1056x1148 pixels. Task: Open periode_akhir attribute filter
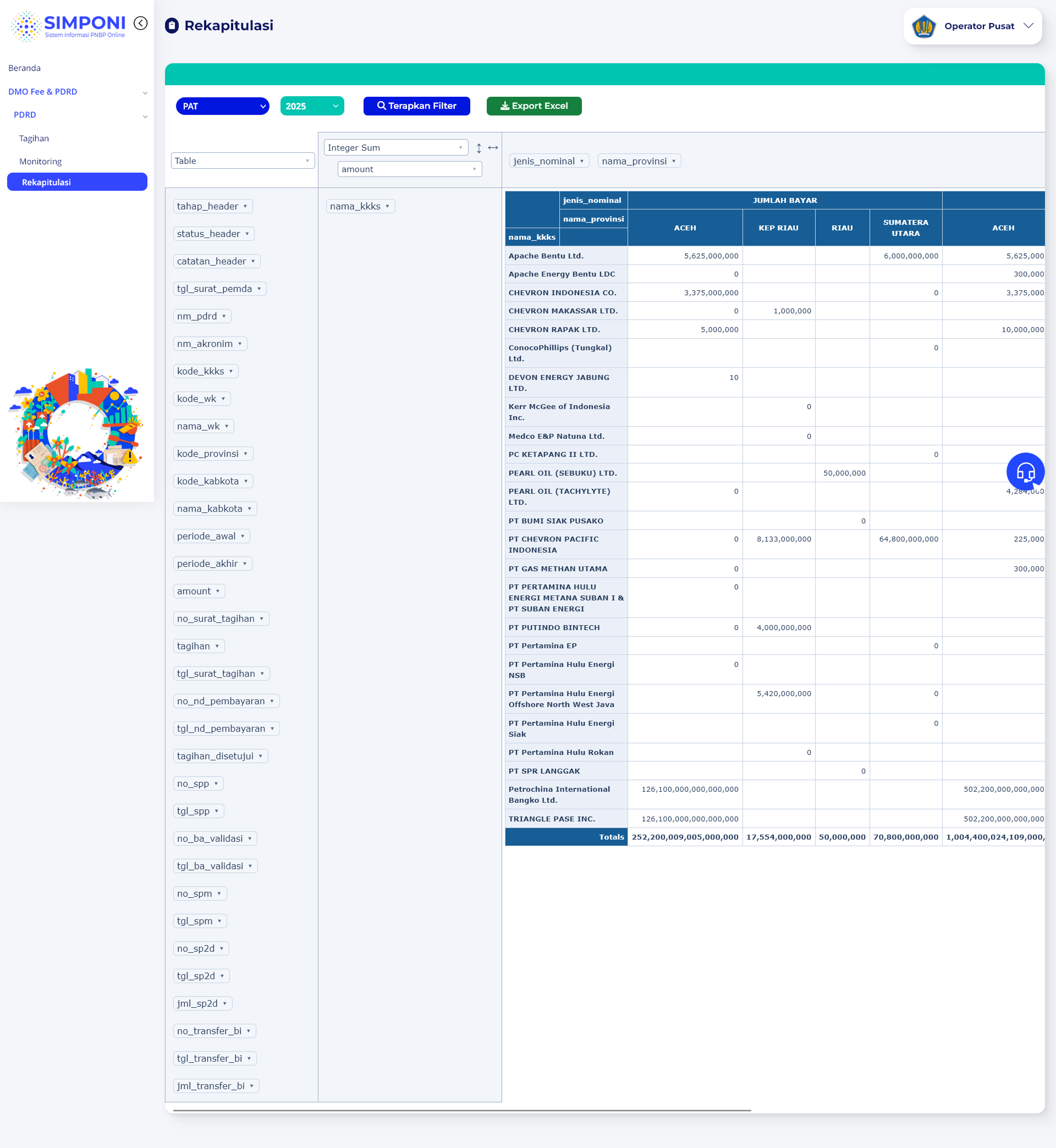point(245,564)
